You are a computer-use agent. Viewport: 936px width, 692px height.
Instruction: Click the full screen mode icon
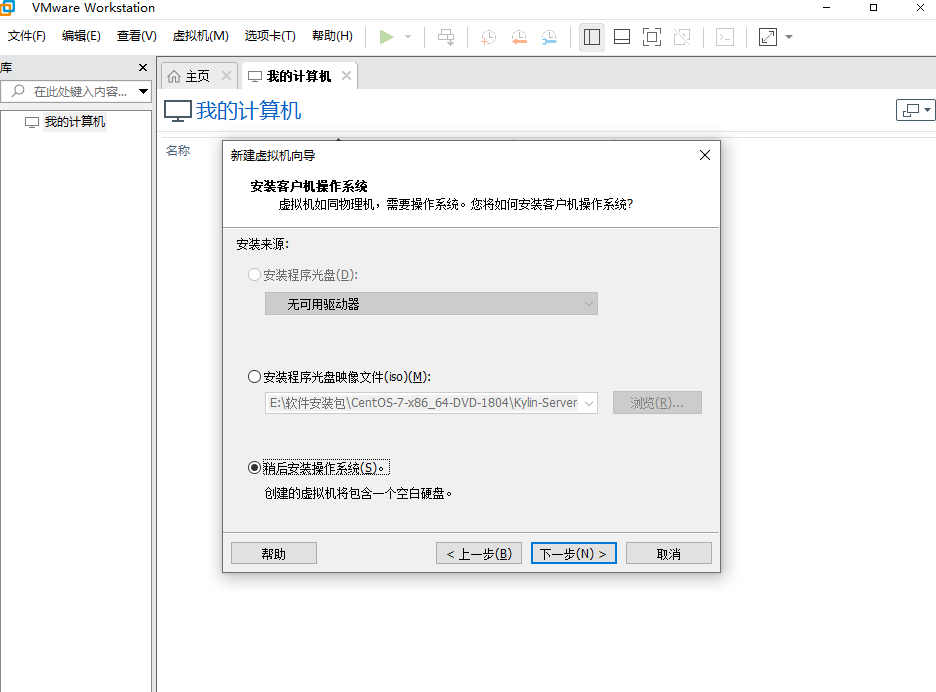click(652, 37)
